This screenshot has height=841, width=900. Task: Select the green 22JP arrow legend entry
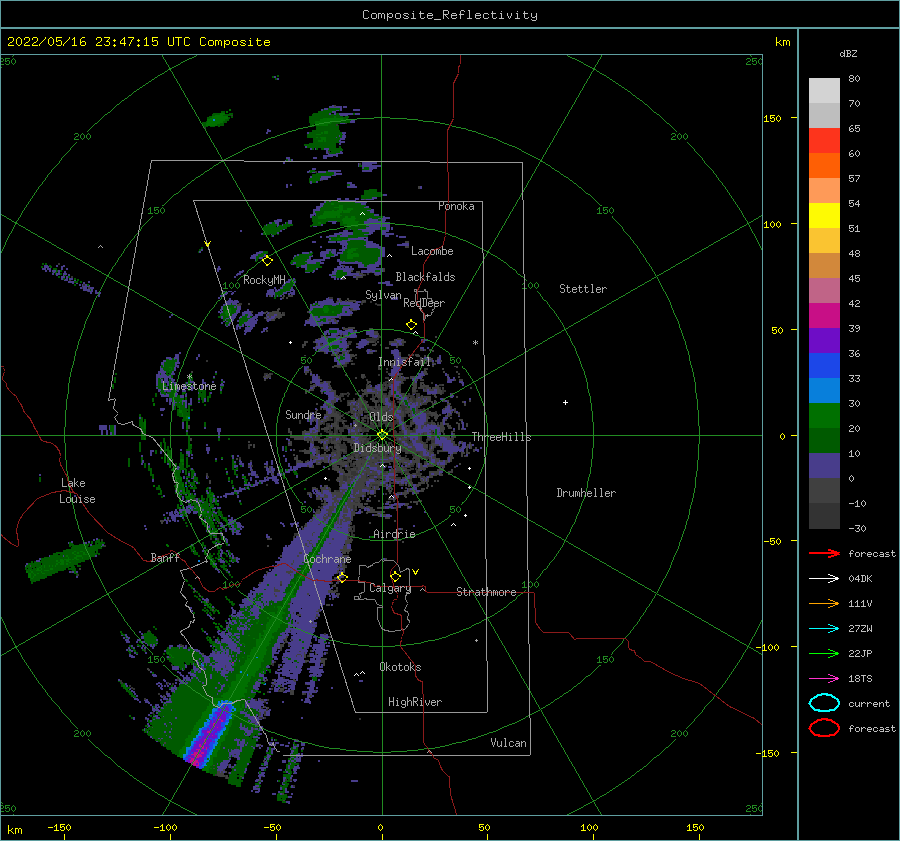(x=824, y=653)
